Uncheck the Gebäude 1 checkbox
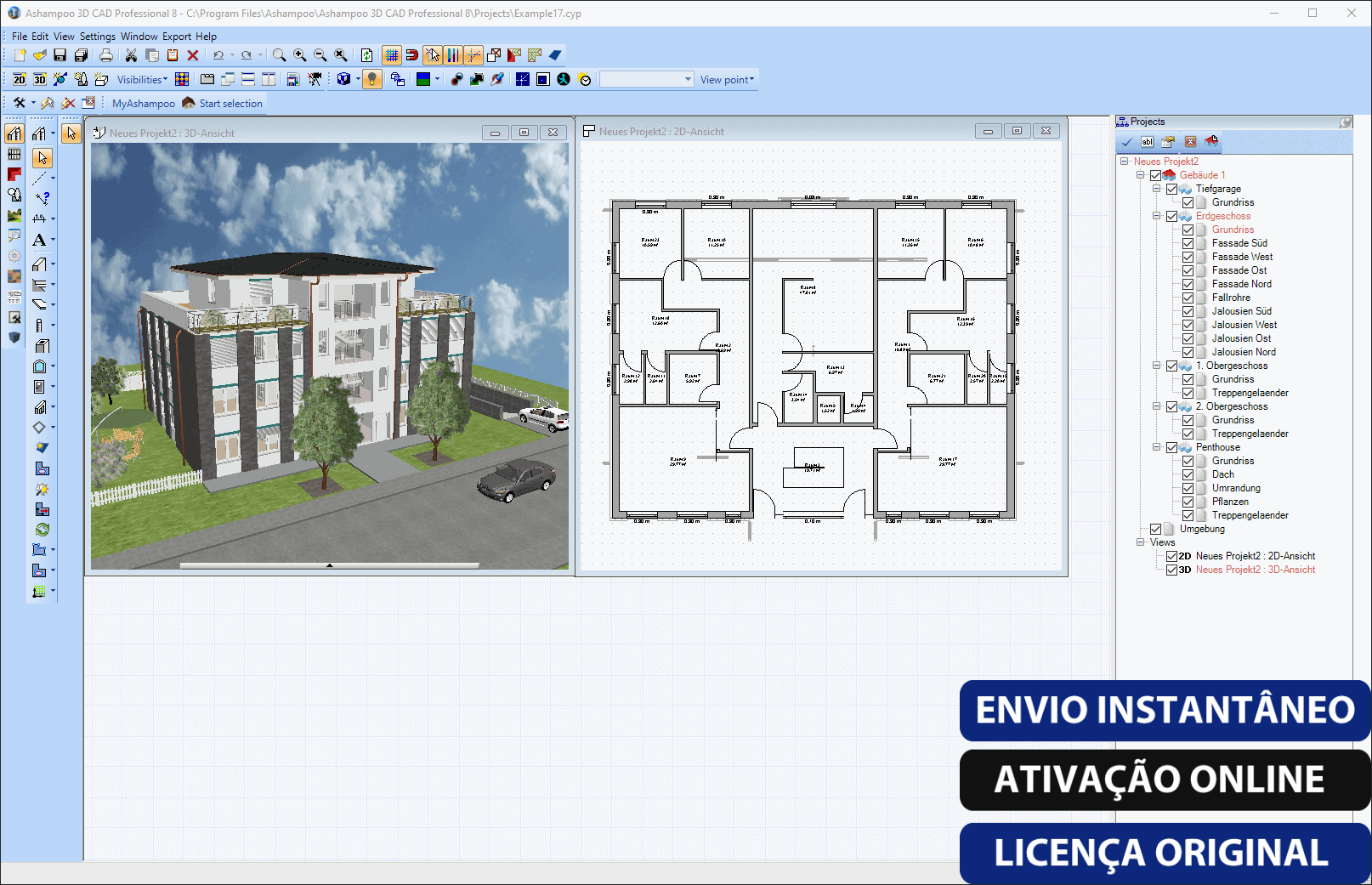The height and width of the screenshot is (885, 1372). [1155, 175]
